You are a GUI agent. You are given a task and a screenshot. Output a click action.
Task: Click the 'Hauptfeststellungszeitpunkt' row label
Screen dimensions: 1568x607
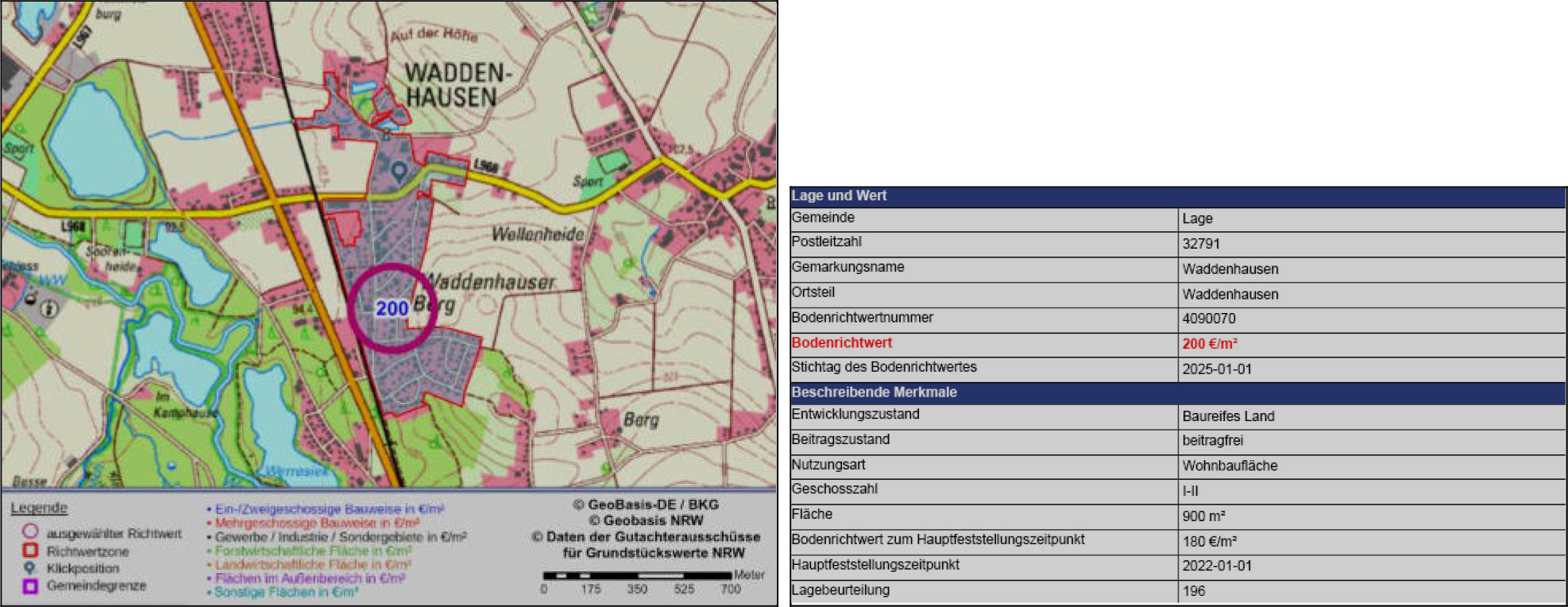875,565
